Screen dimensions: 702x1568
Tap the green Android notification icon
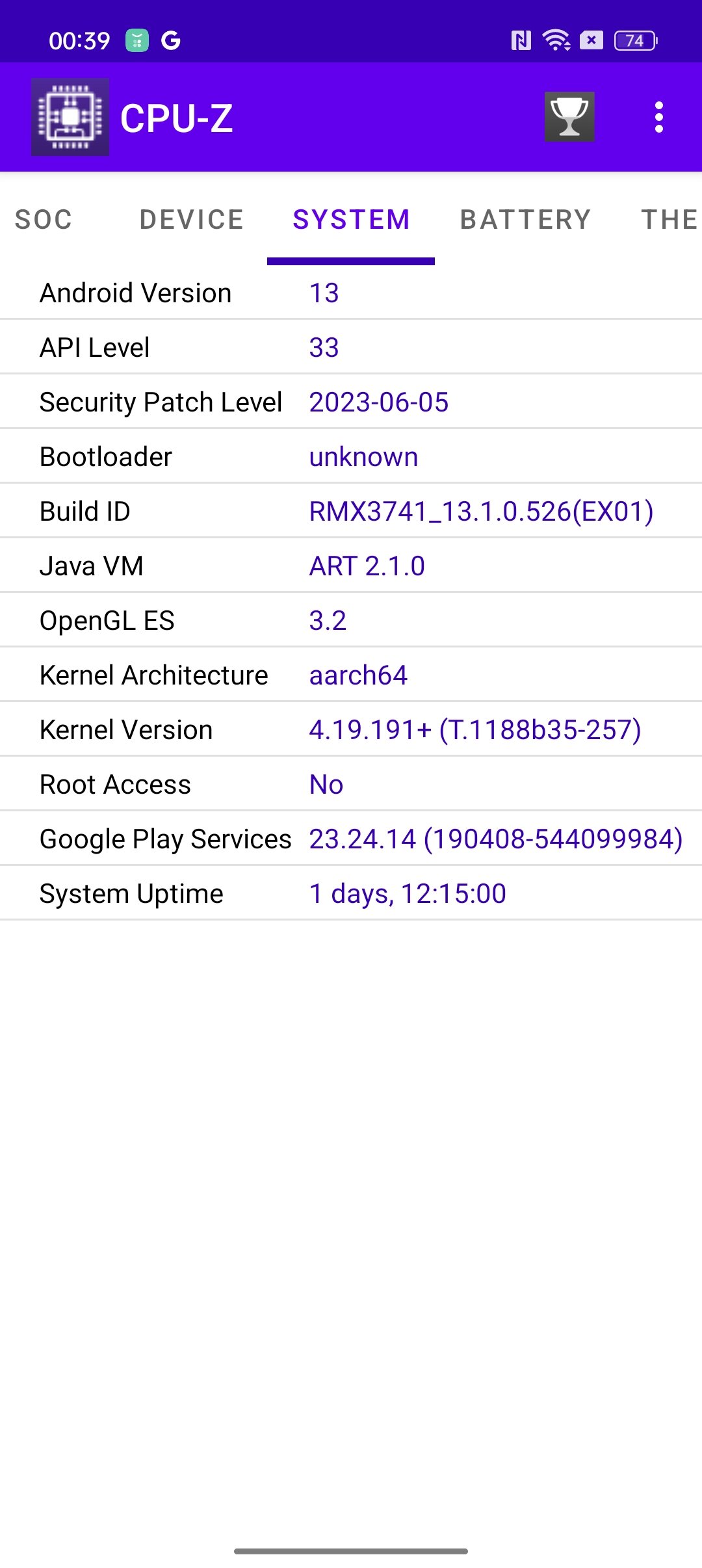click(x=136, y=40)
